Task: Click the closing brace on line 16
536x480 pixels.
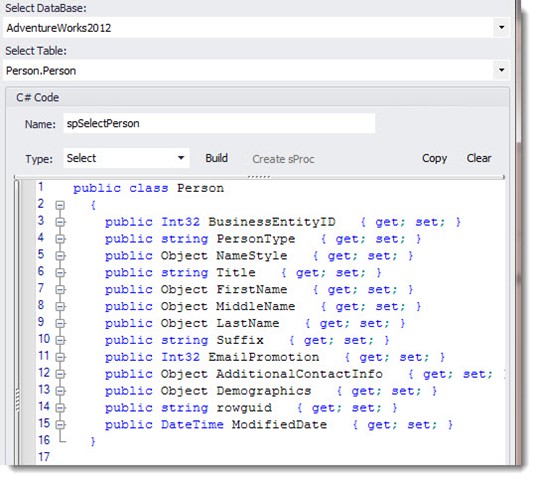Action: point(93,441)
